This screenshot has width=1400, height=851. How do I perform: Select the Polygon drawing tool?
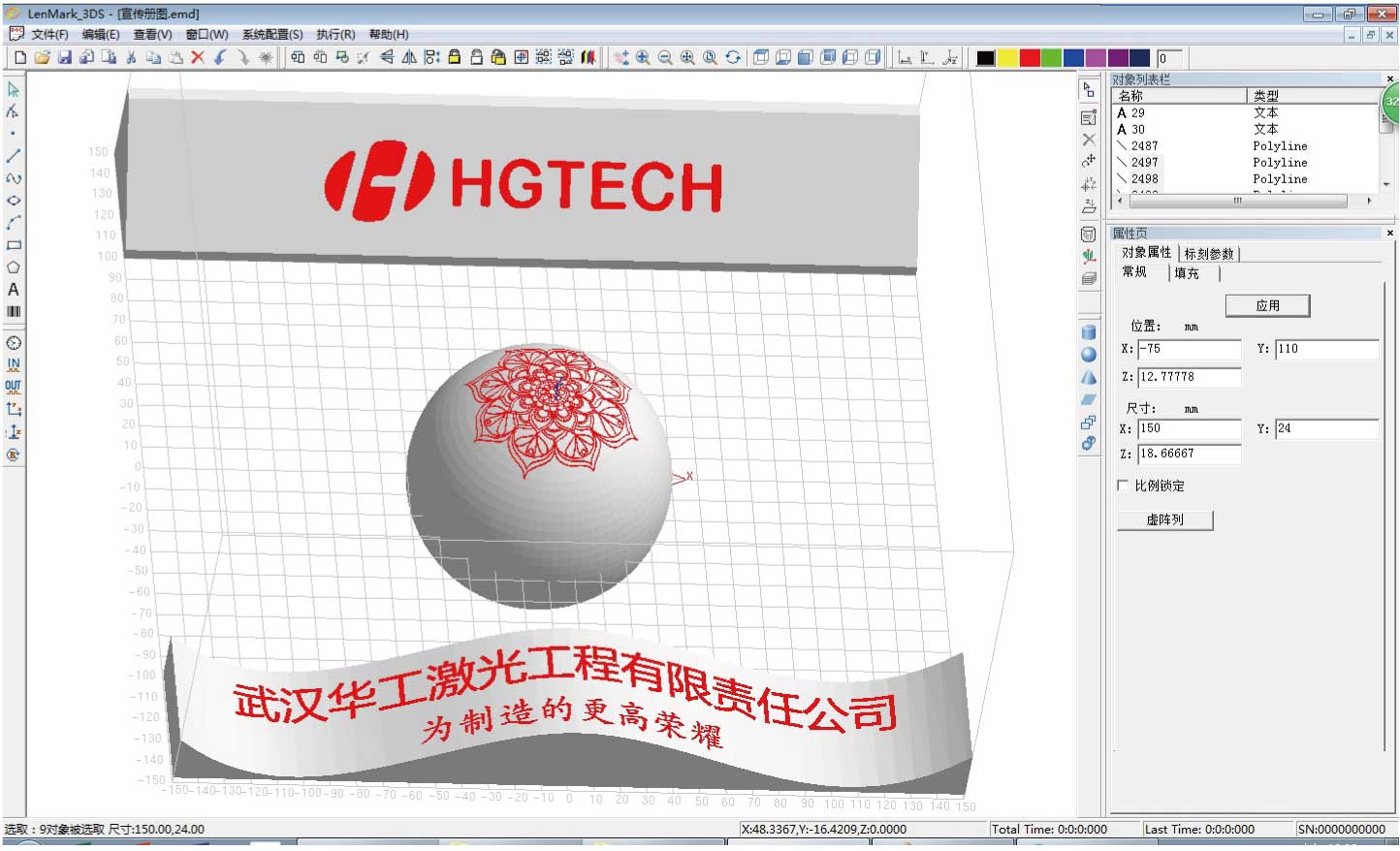pos(14,268)
